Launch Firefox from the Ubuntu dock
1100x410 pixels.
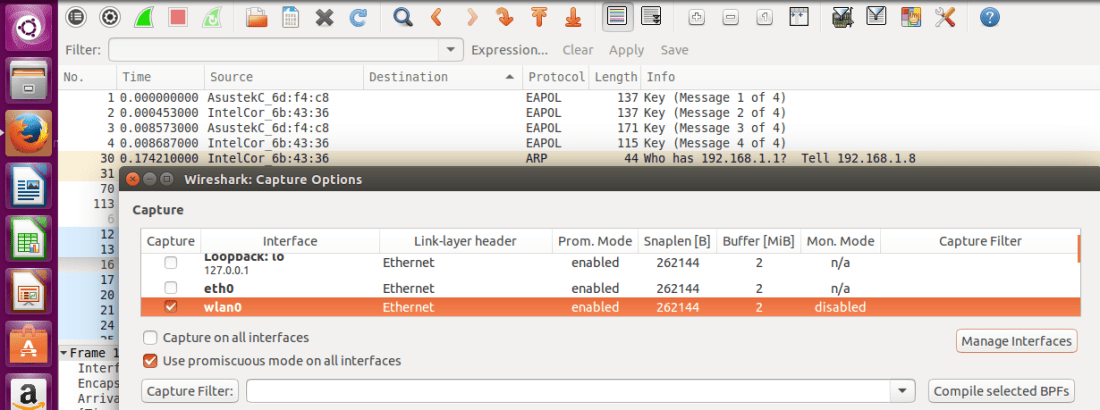coord(29,133)
